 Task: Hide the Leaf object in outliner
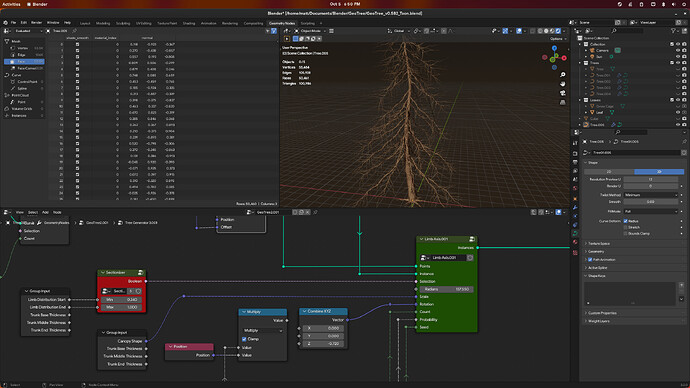678,112
